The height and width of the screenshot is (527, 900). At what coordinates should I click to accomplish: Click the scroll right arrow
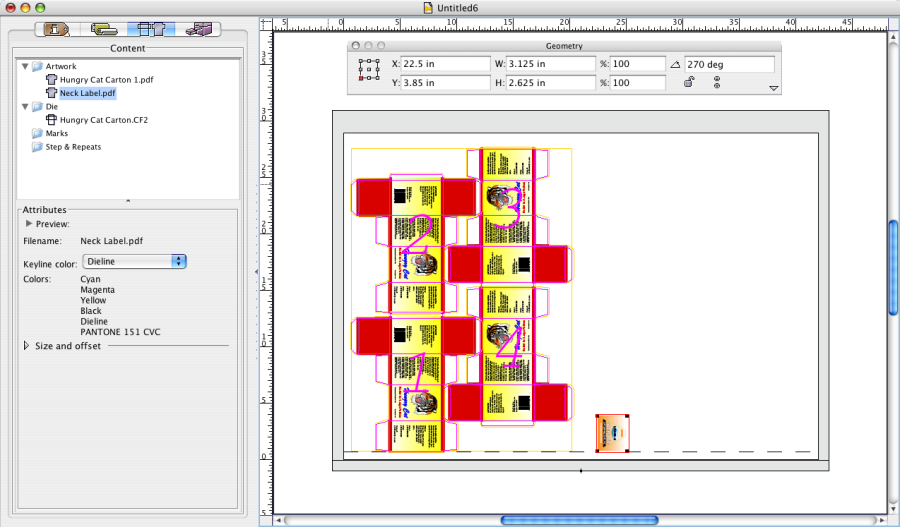pyautogui.click(x=883, y=521)
